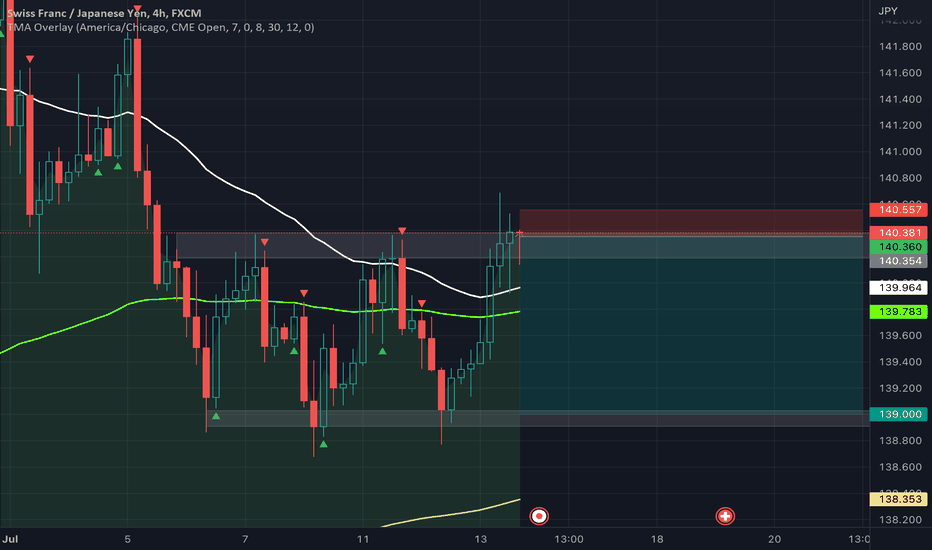The height and width of the screenshot is (550, 932).
Task: Select the bright green 139.783 price label
Action: click(898, 312)
